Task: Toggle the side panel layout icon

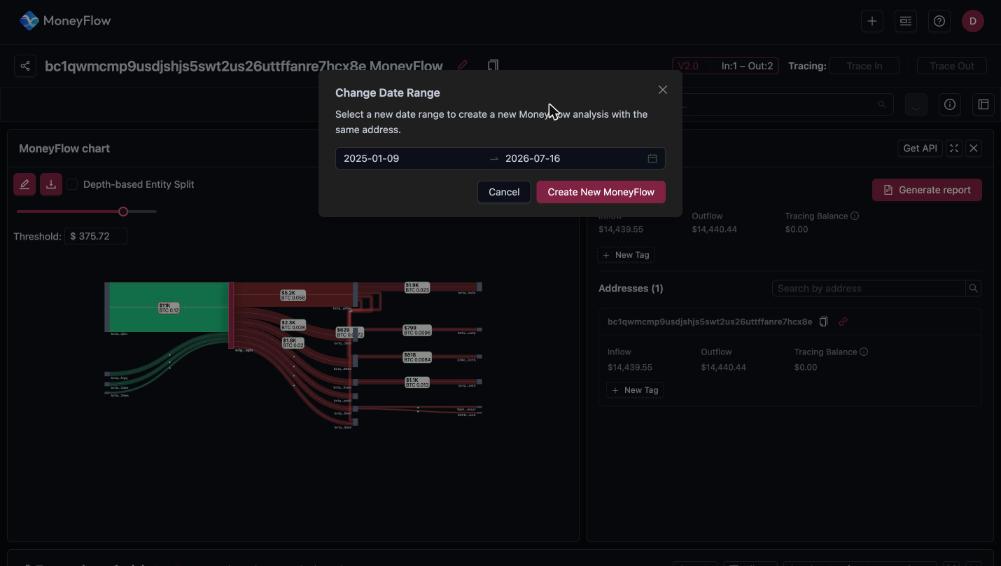Action: point(983,105)
